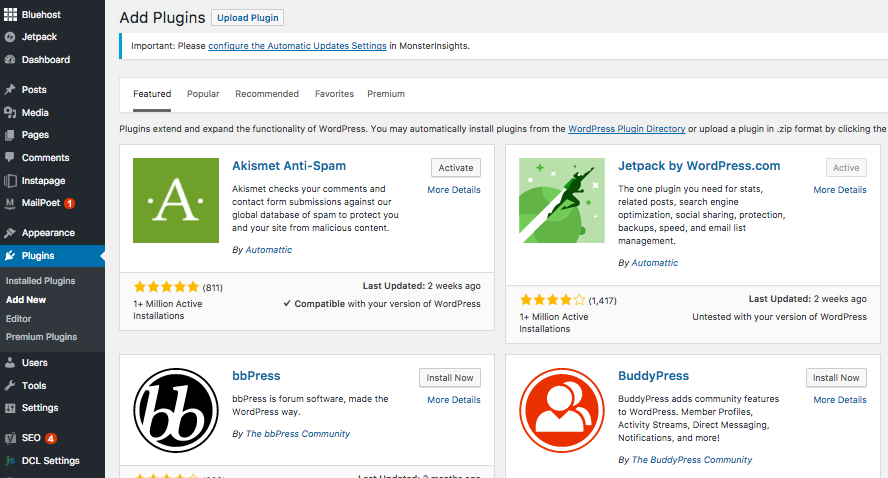Click the Active button for Jetpack
Screen dimensions: 888x478
coord(846,168)
